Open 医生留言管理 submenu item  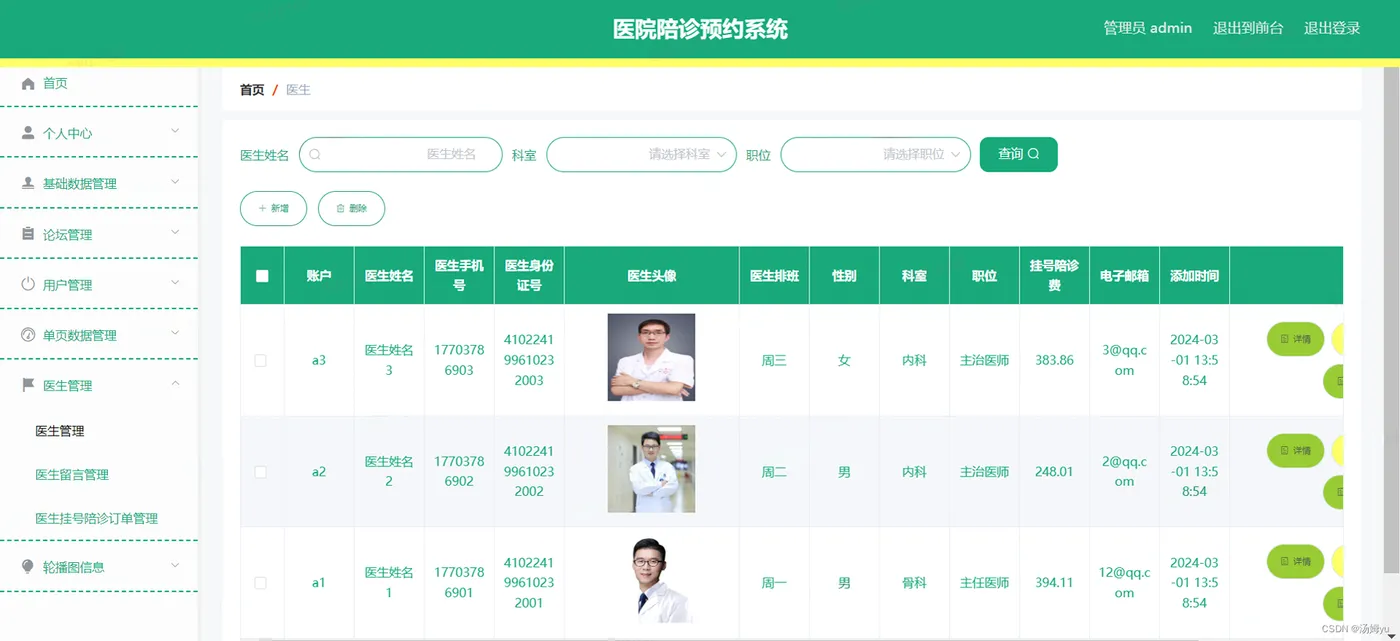[x=72, y=475]
